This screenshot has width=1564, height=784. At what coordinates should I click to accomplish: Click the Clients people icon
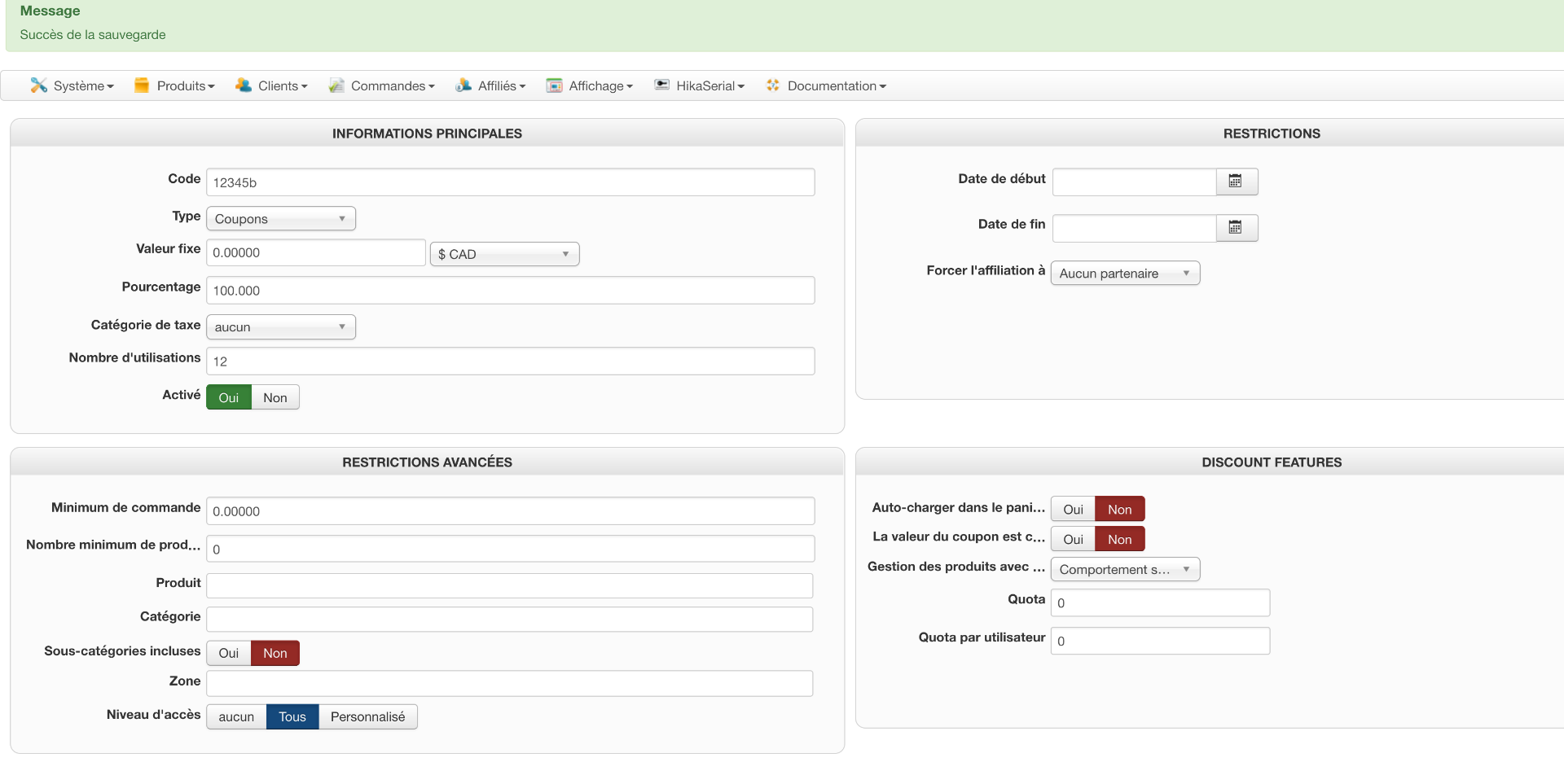[243, 85]
